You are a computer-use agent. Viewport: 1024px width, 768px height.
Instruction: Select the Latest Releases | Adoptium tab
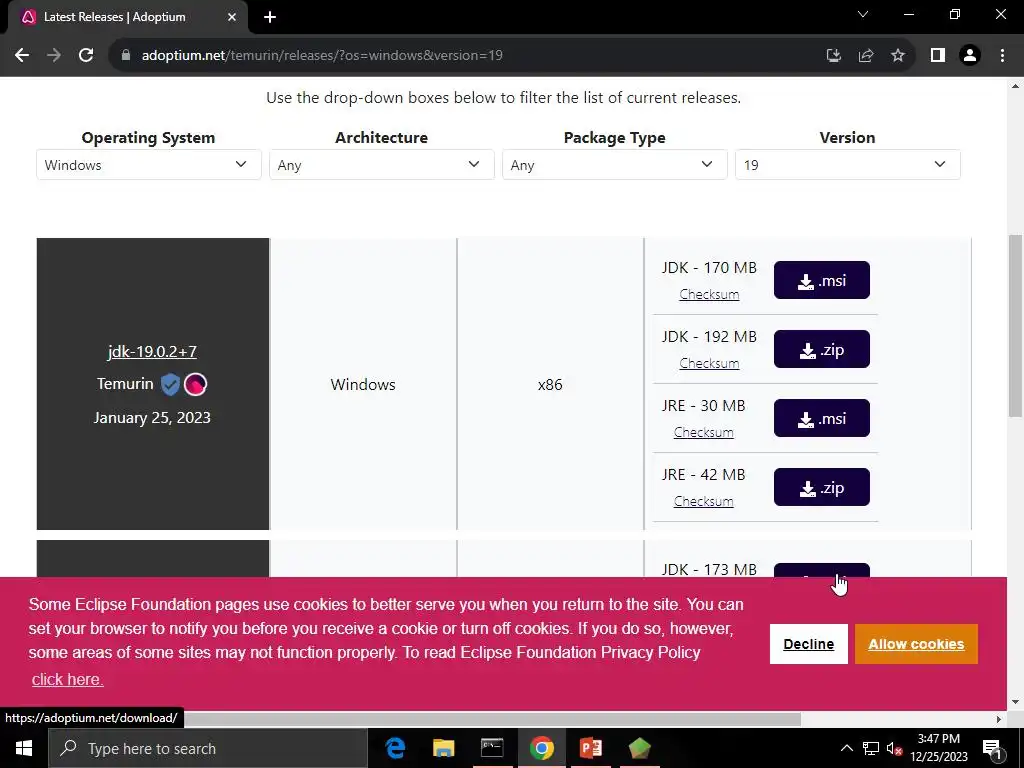[x=128, y=17]
